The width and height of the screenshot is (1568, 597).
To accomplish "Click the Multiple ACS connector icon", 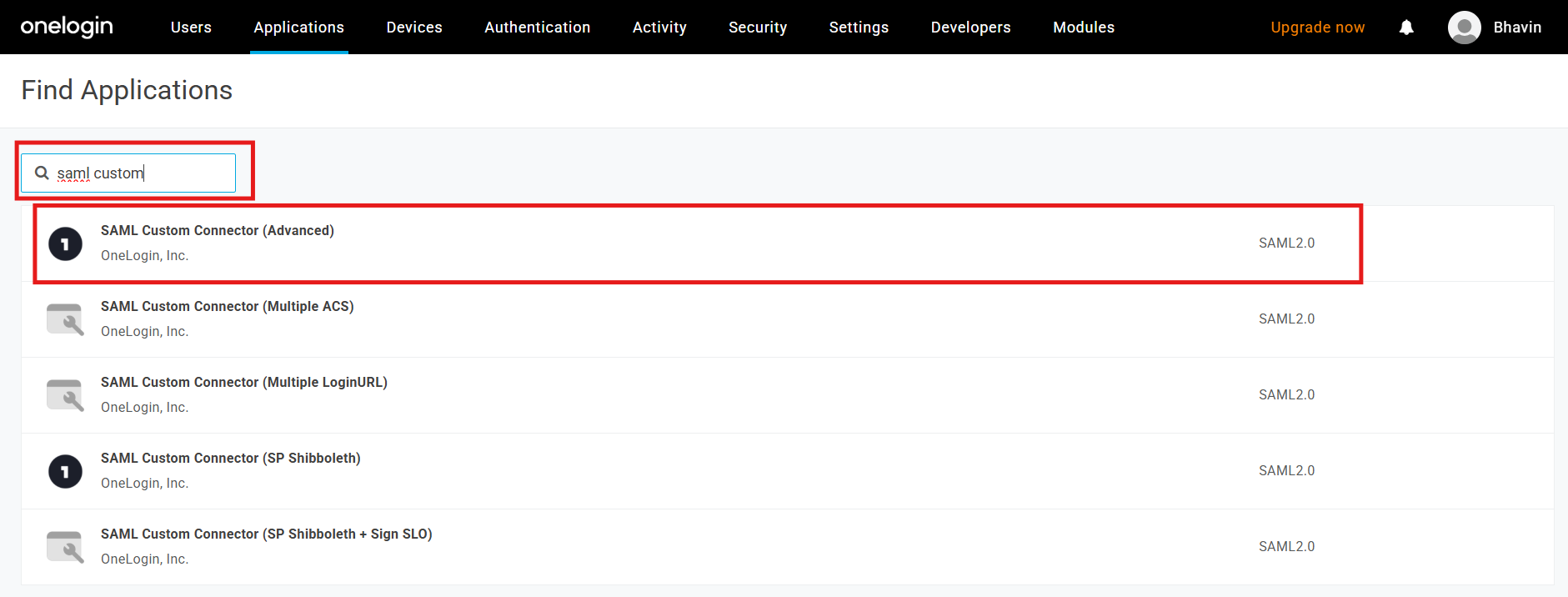I will [65, 319].
